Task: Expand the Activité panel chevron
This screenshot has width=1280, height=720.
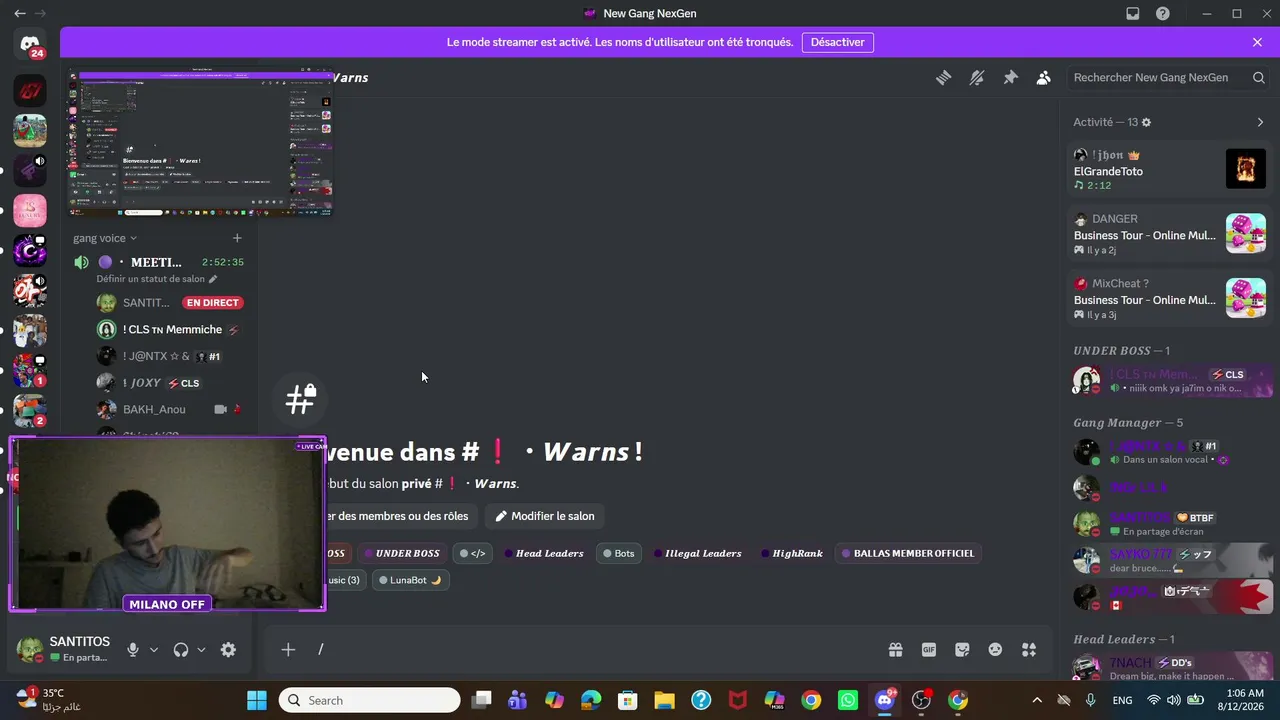Action: [x=1260, y=122]
